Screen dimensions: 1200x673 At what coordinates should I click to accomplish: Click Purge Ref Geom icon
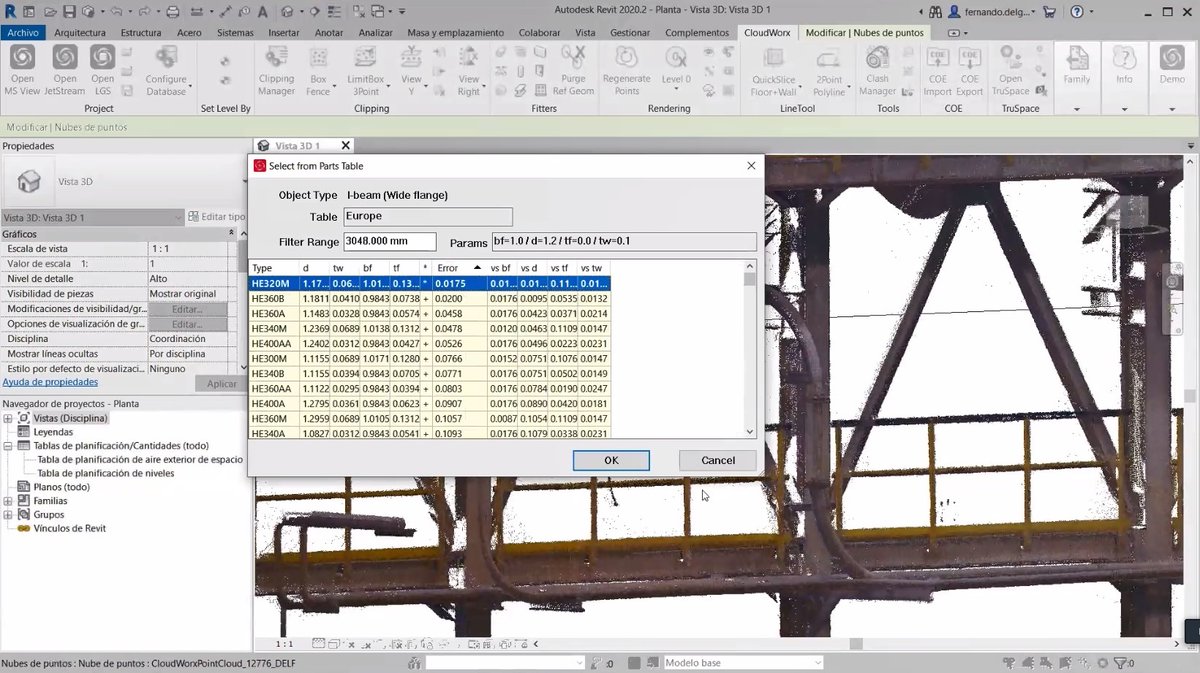pyautogui.click(x=573, y=70)
